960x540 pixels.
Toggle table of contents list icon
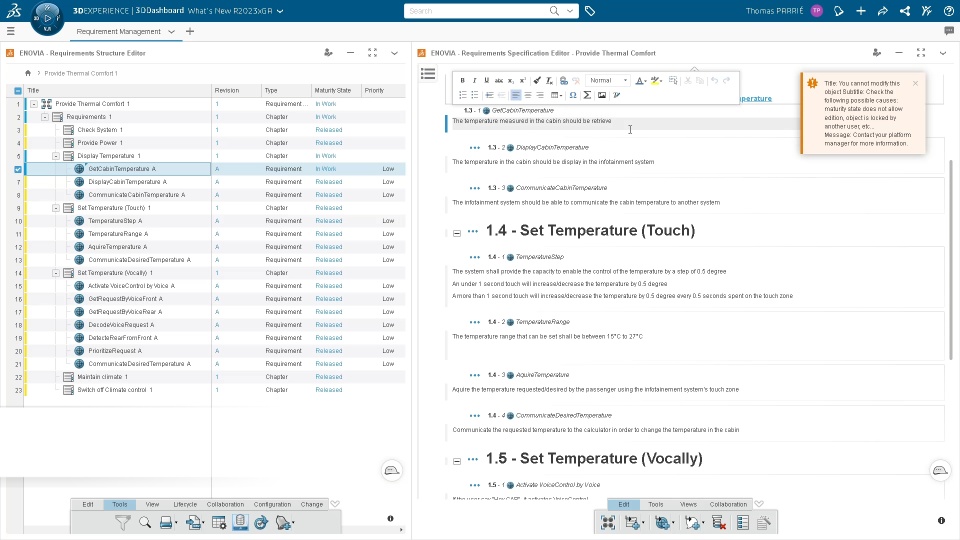point(428,74)
